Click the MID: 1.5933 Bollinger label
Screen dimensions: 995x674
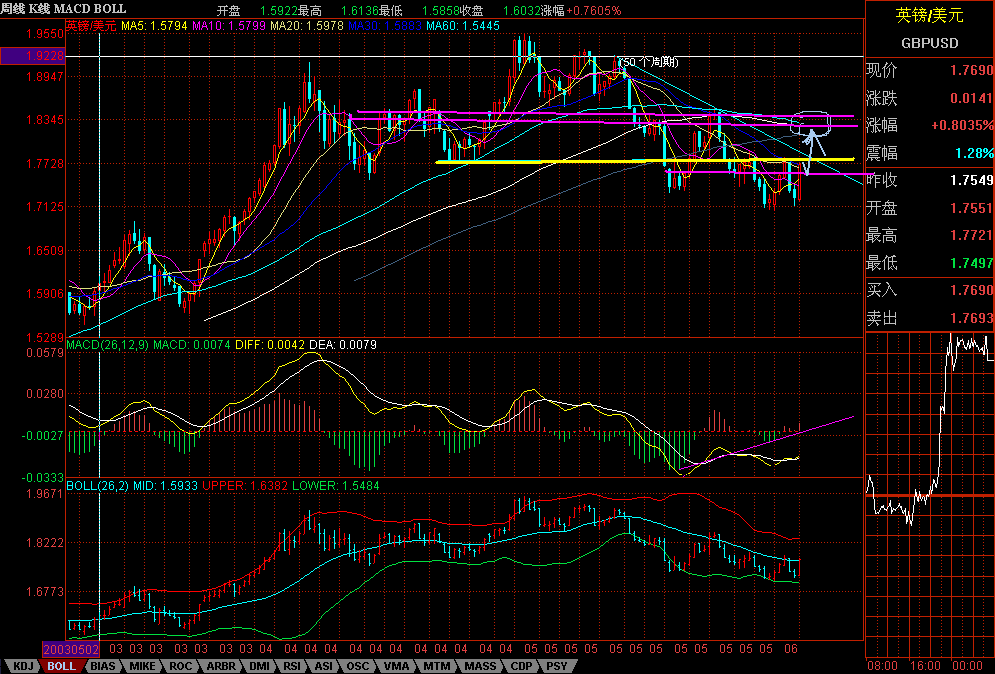coord(164,486)
